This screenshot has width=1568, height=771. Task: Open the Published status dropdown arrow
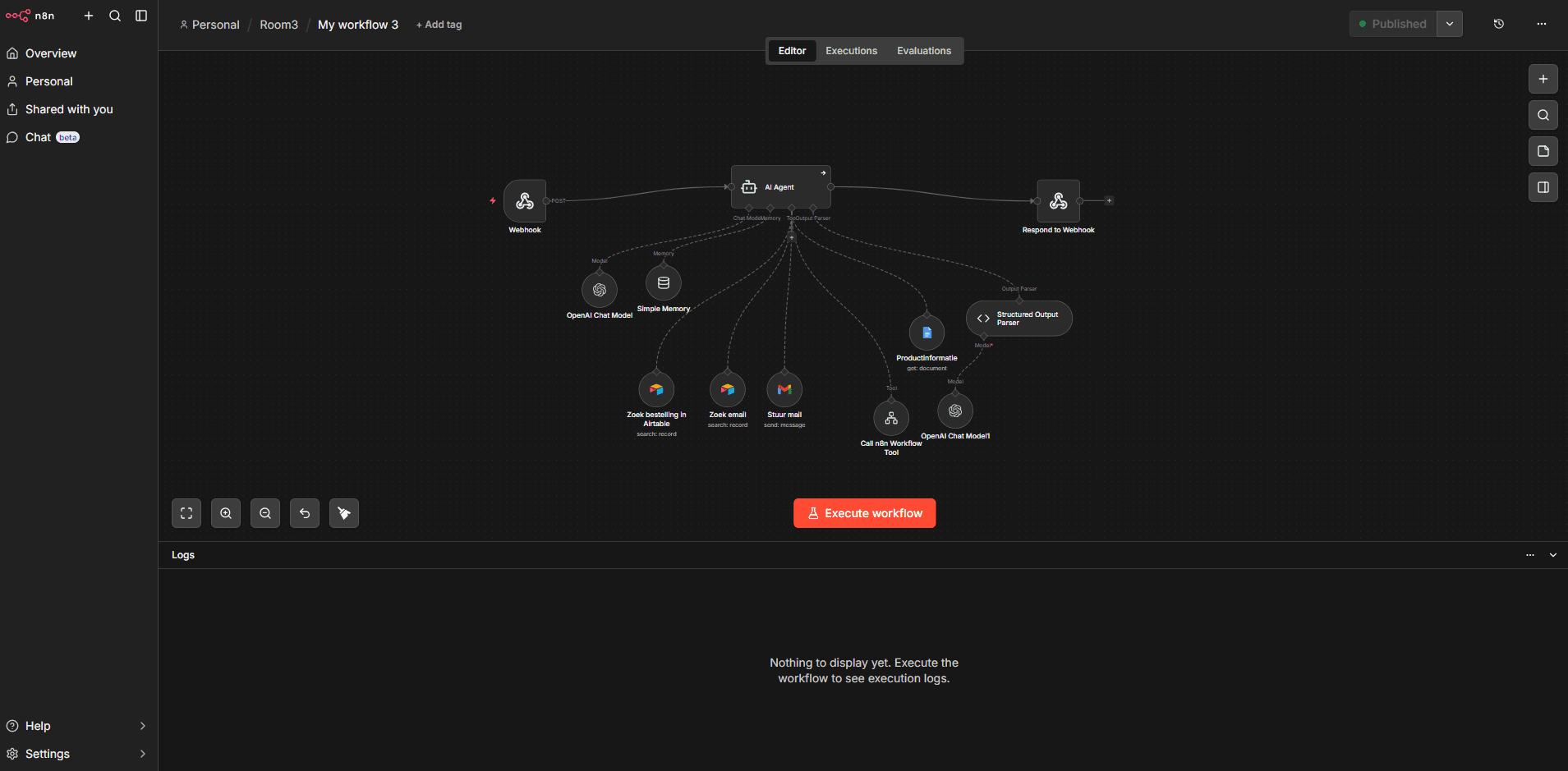pos(1450,24)
